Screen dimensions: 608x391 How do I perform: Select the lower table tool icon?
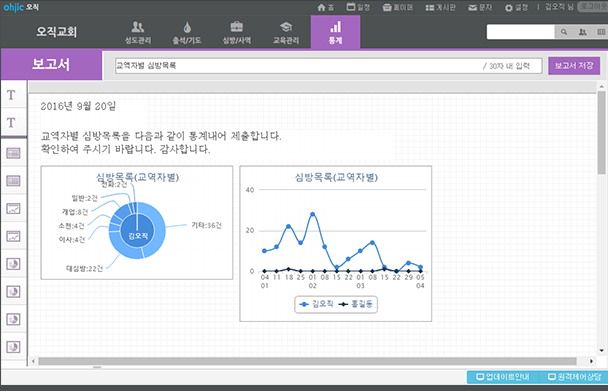[x=13, y=181]
